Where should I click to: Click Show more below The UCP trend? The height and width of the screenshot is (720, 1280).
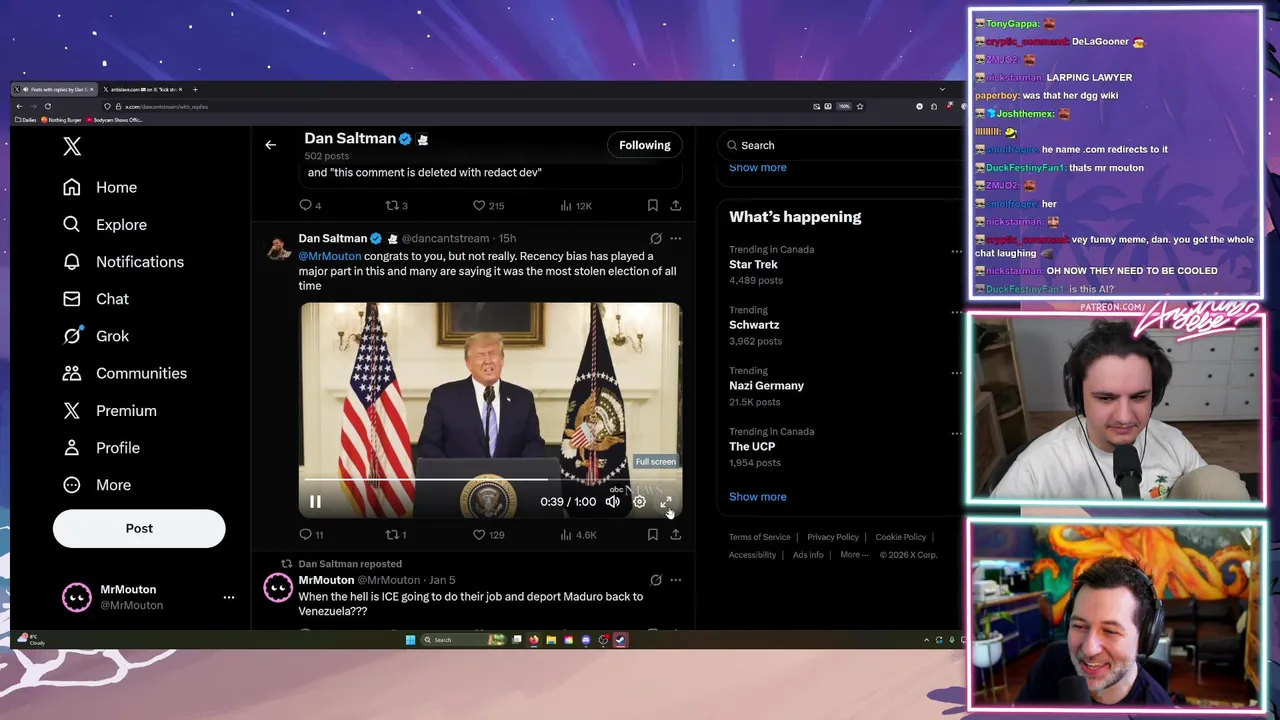pyautogui.click(x=757, y=496)
